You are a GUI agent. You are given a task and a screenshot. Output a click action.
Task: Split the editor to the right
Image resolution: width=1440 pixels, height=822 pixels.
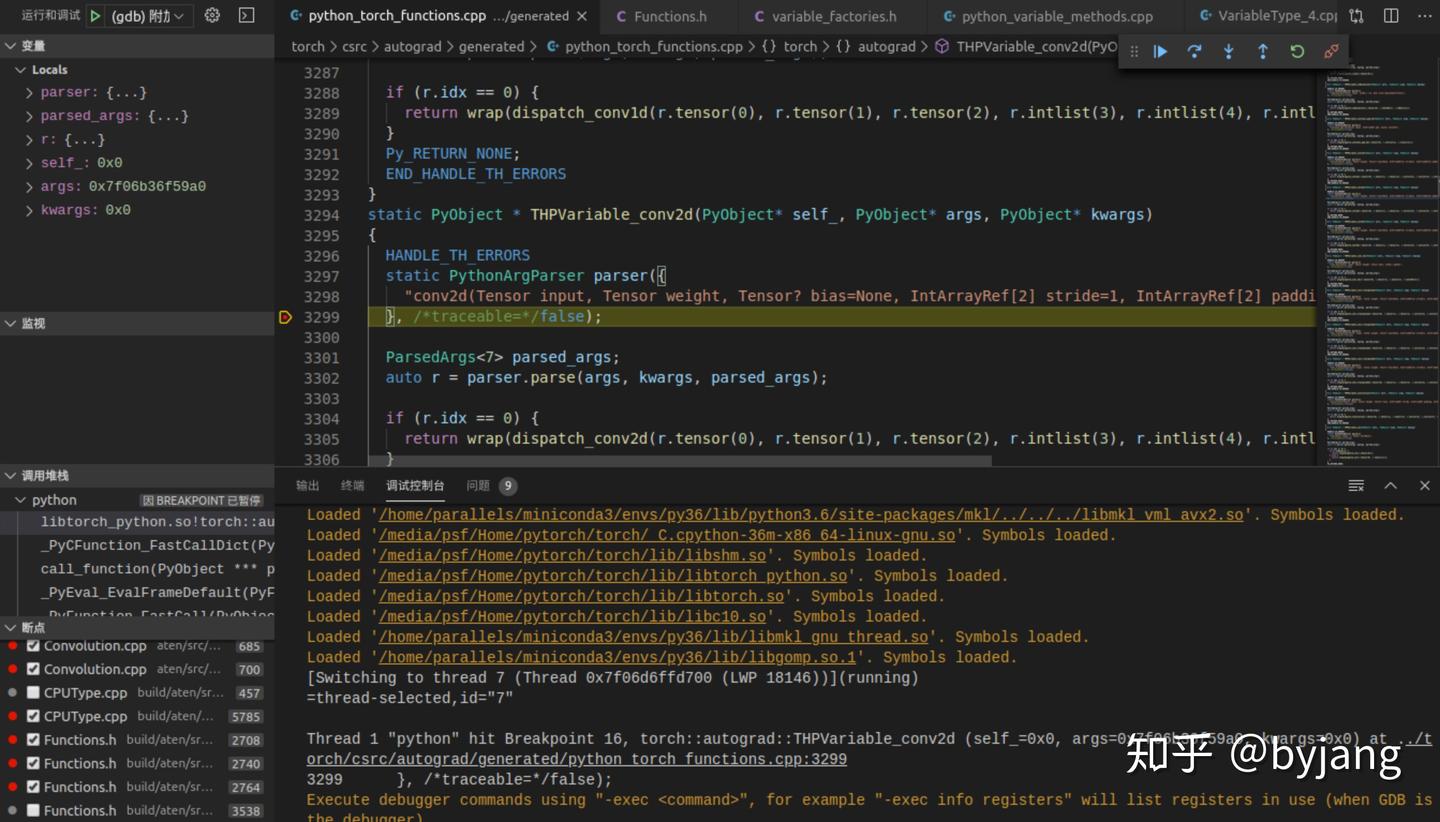[x=1391, y=16]
